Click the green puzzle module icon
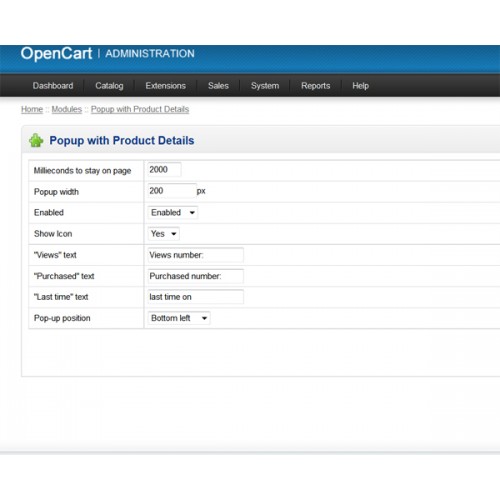Viewport: 500px width, 500px height. click(36, 140)
